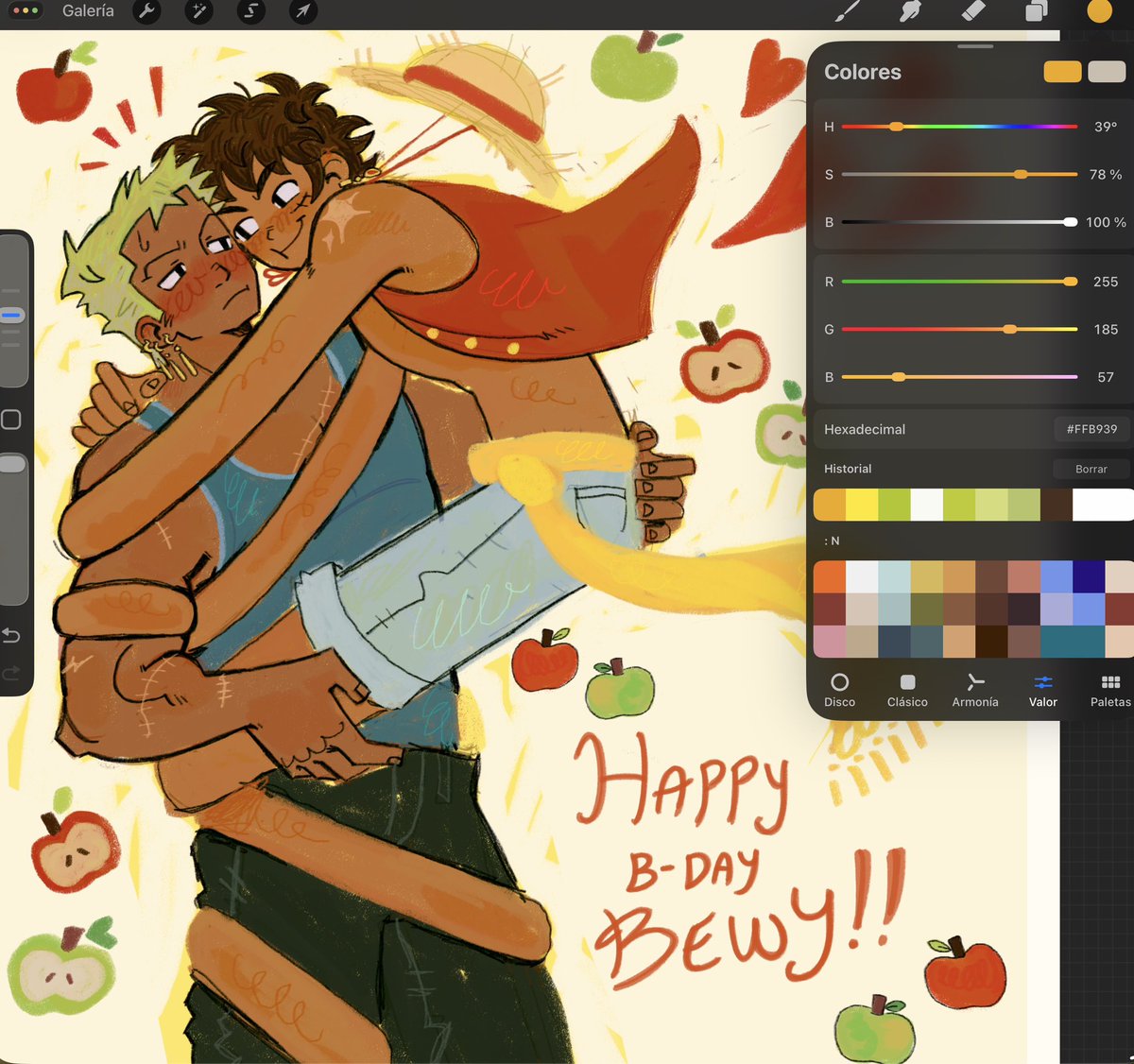The image size is (1134, 1064).
Task: Click the Green (G) slider
Action: (x=959, y=329)
